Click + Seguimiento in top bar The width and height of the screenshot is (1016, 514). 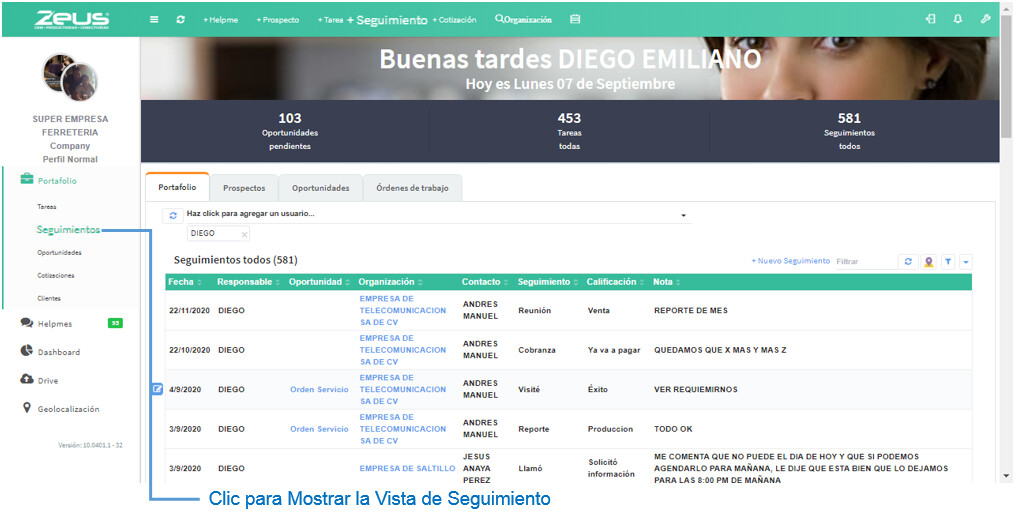387,20
